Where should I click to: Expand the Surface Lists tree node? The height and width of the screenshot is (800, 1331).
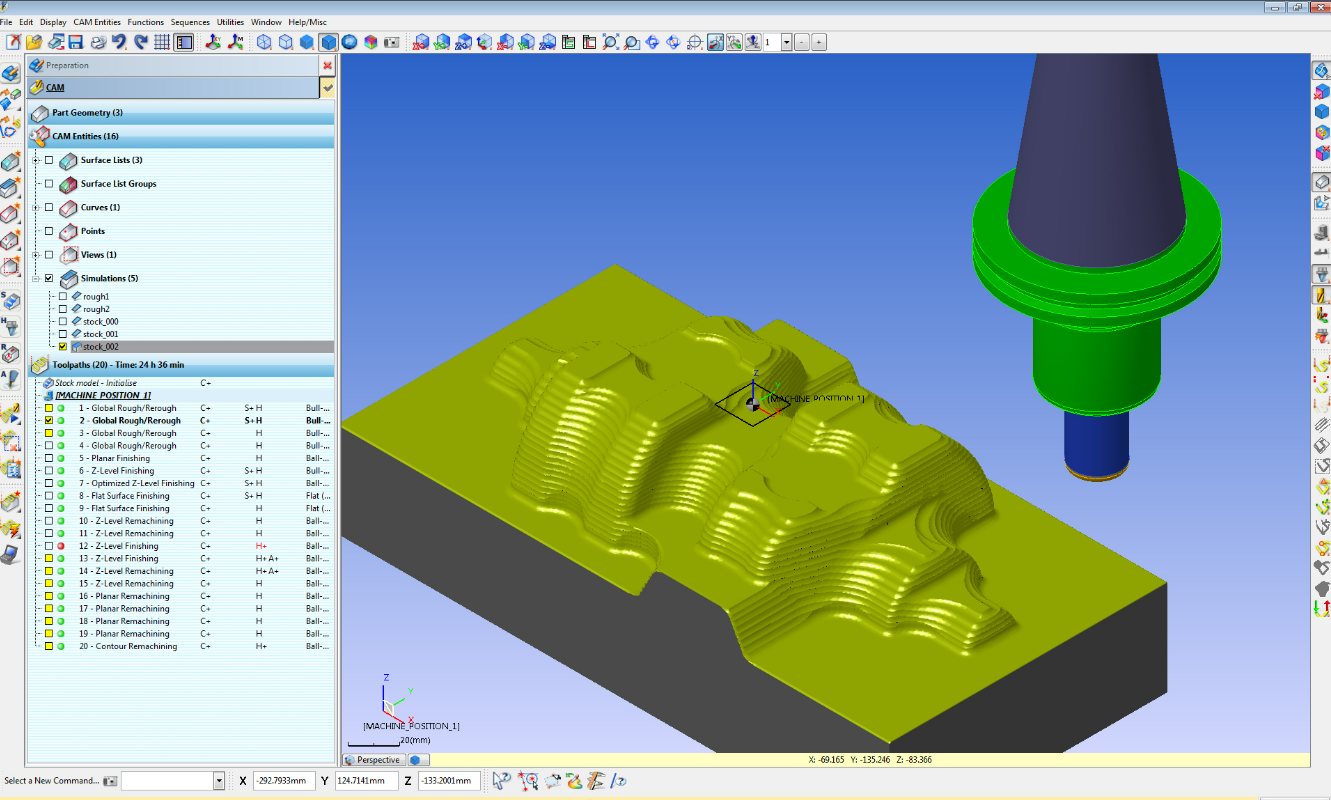(x=36, y=160)
